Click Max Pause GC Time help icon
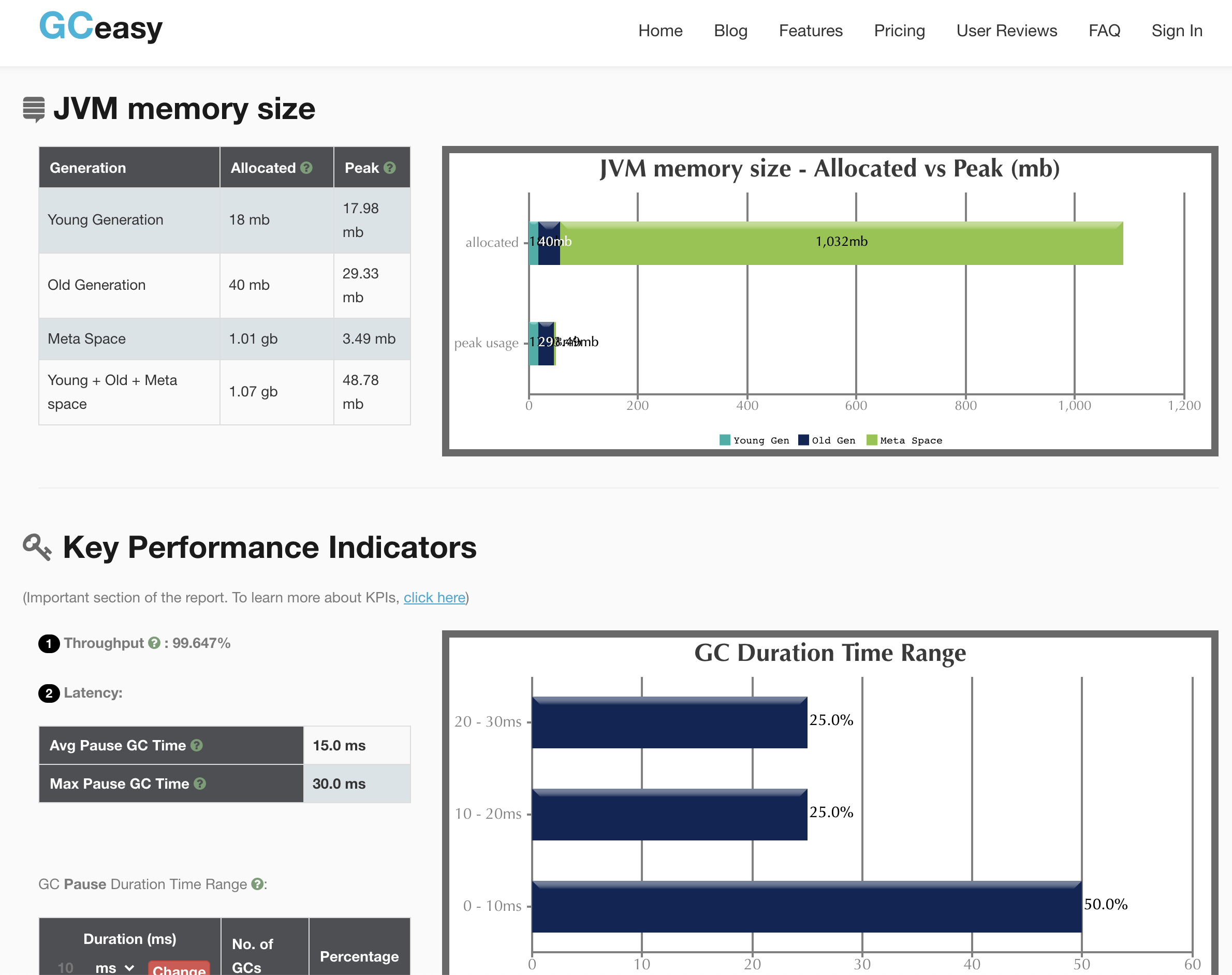1232x975 pixels. tap(200, 784)
